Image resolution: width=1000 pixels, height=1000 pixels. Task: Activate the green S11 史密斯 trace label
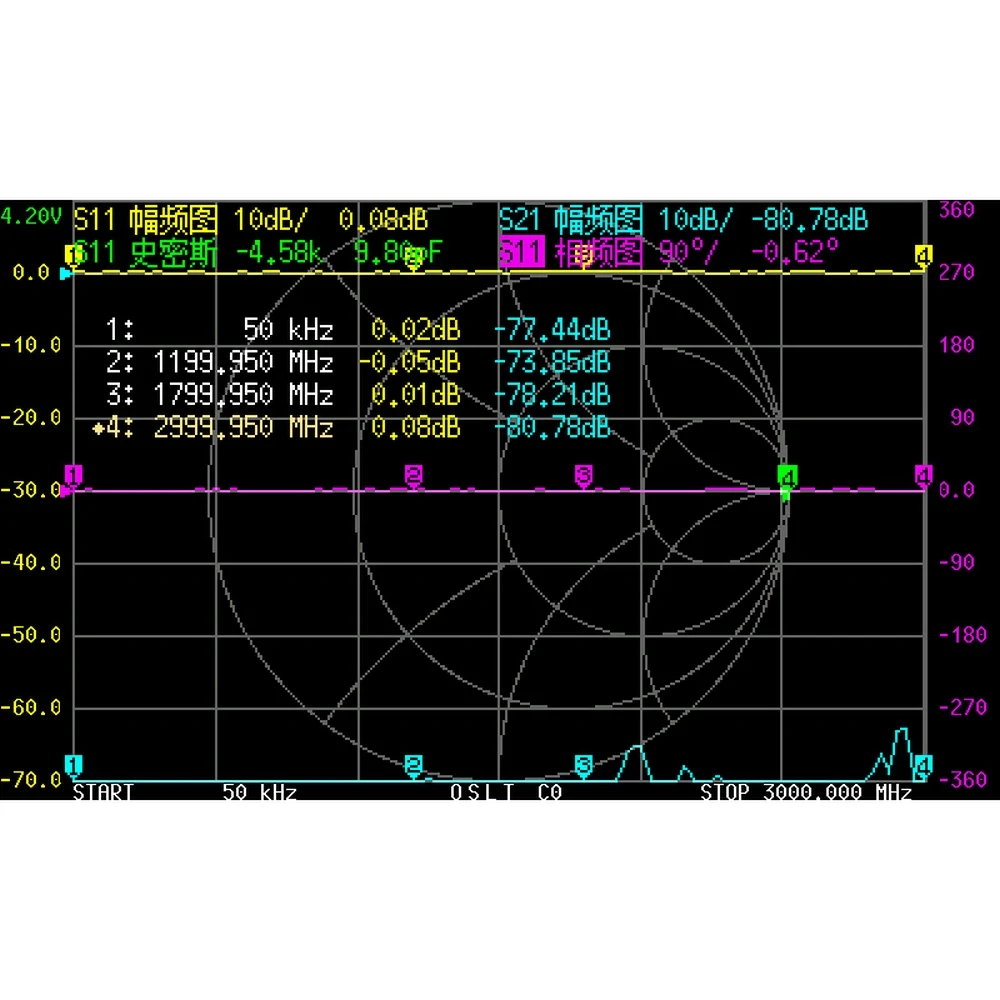(145, 253)
